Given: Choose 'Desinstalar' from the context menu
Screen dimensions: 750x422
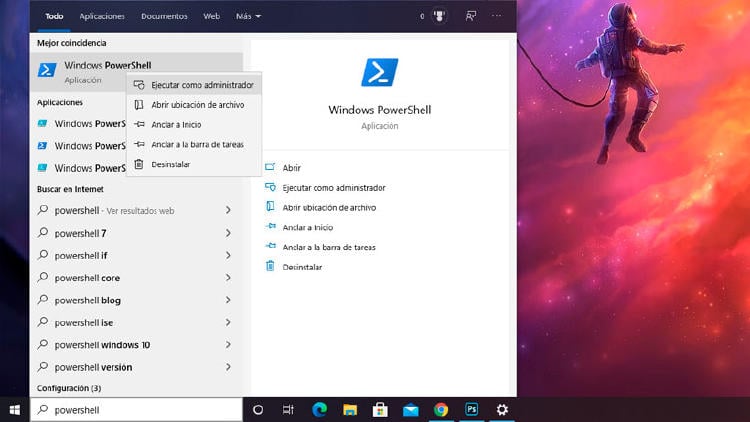Looking at the screenshot, I should click(x=170, y=164).
